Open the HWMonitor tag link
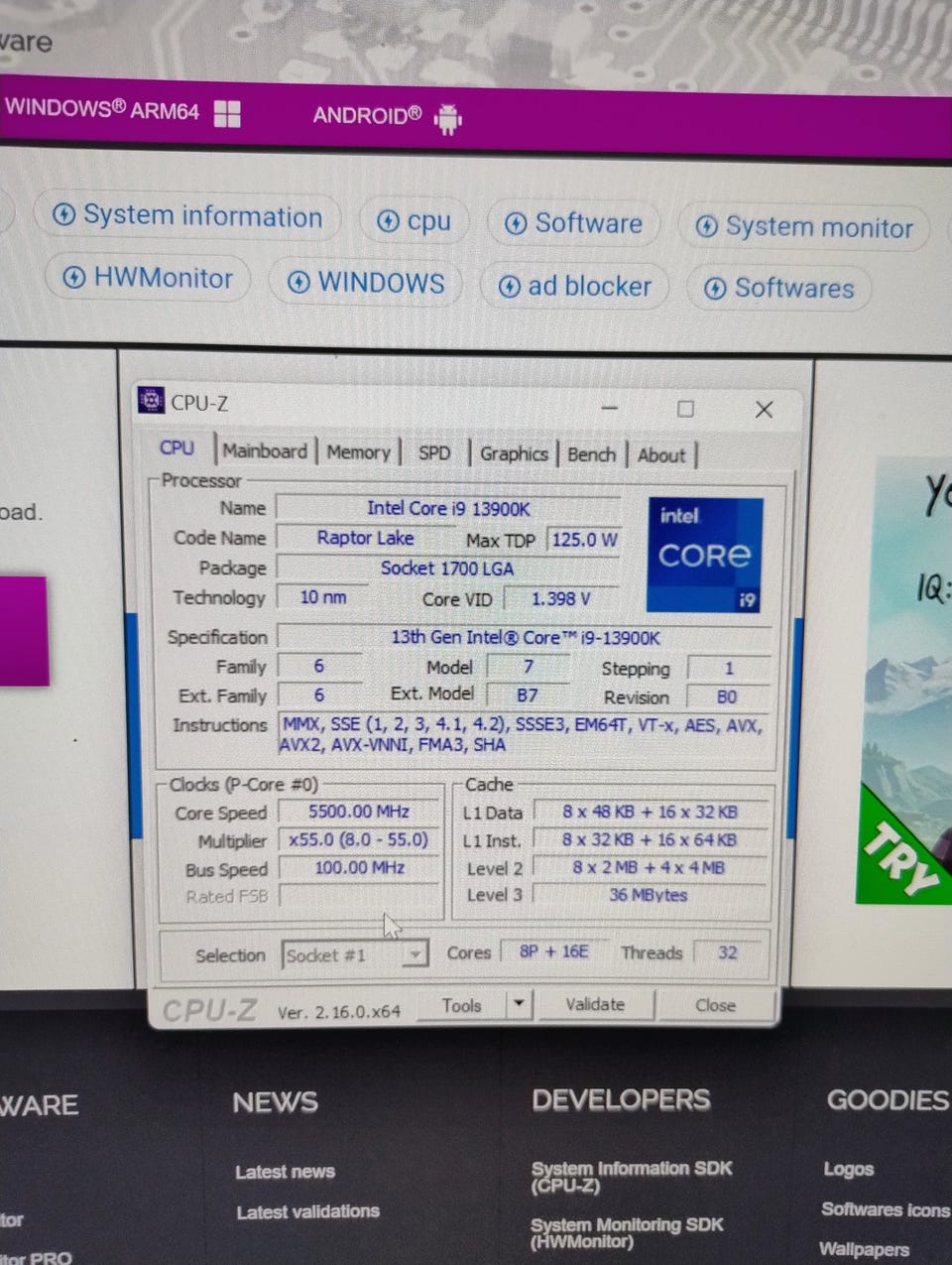Image resolution: width=952 pixels, height=1265 pixels. tap(148, 278)
